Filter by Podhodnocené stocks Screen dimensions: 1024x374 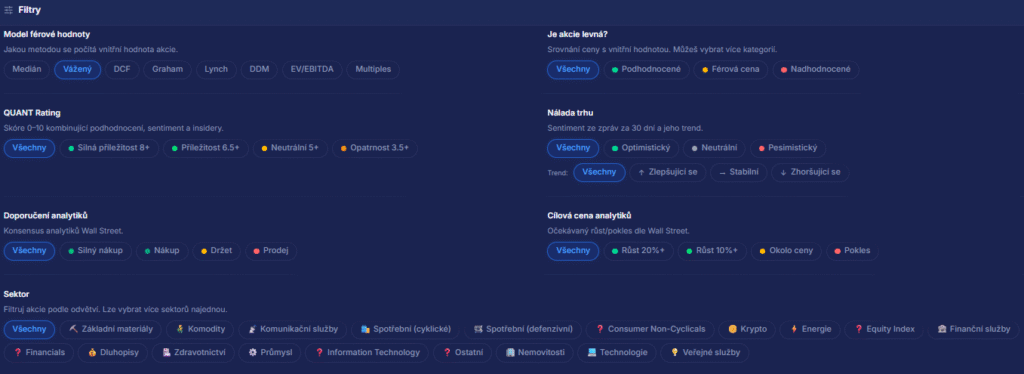pyautogui.click(x=647, y=69)
